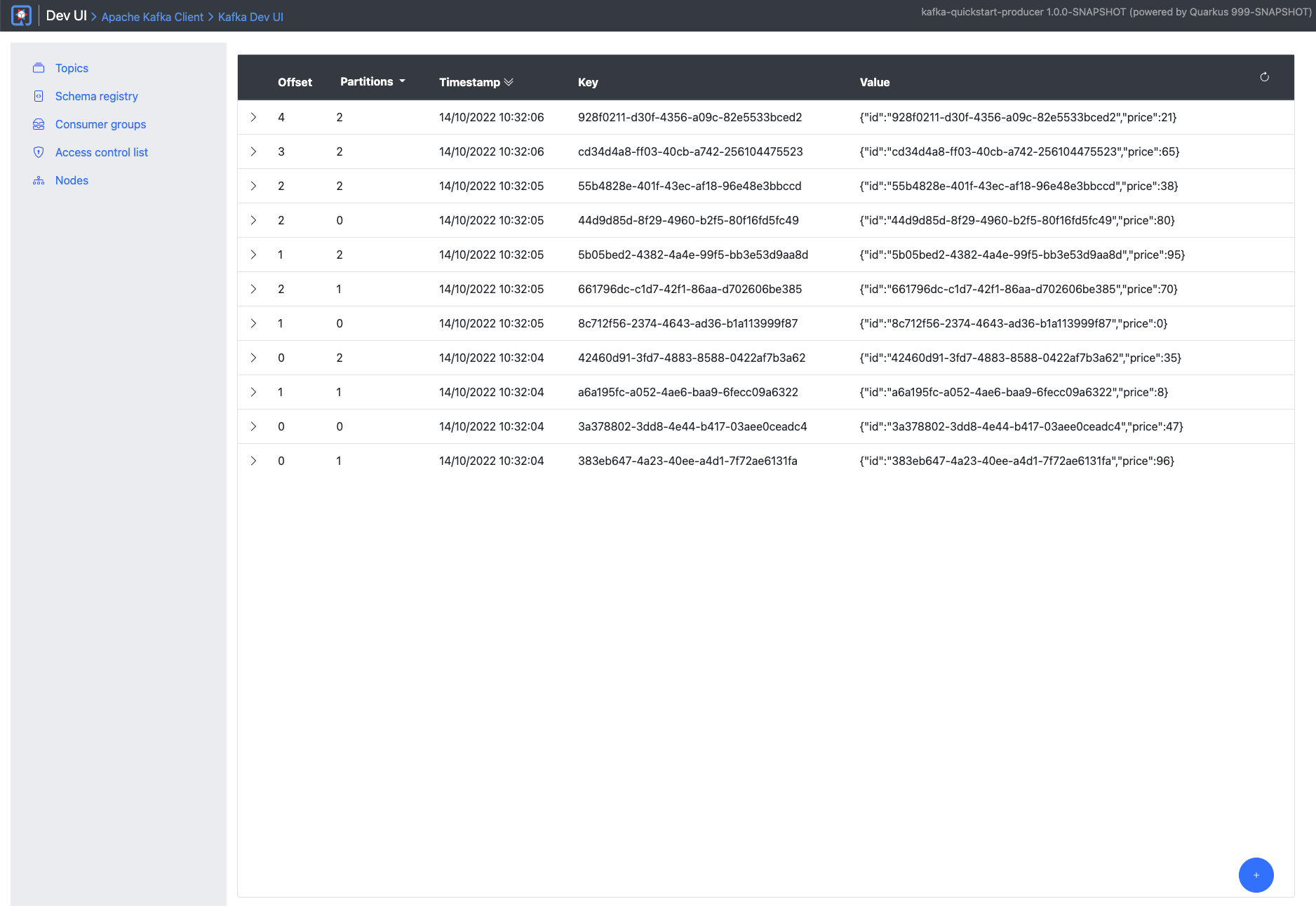
Task: Toggle expansion of offset 4 message row
Action: (x=254, y=117)
